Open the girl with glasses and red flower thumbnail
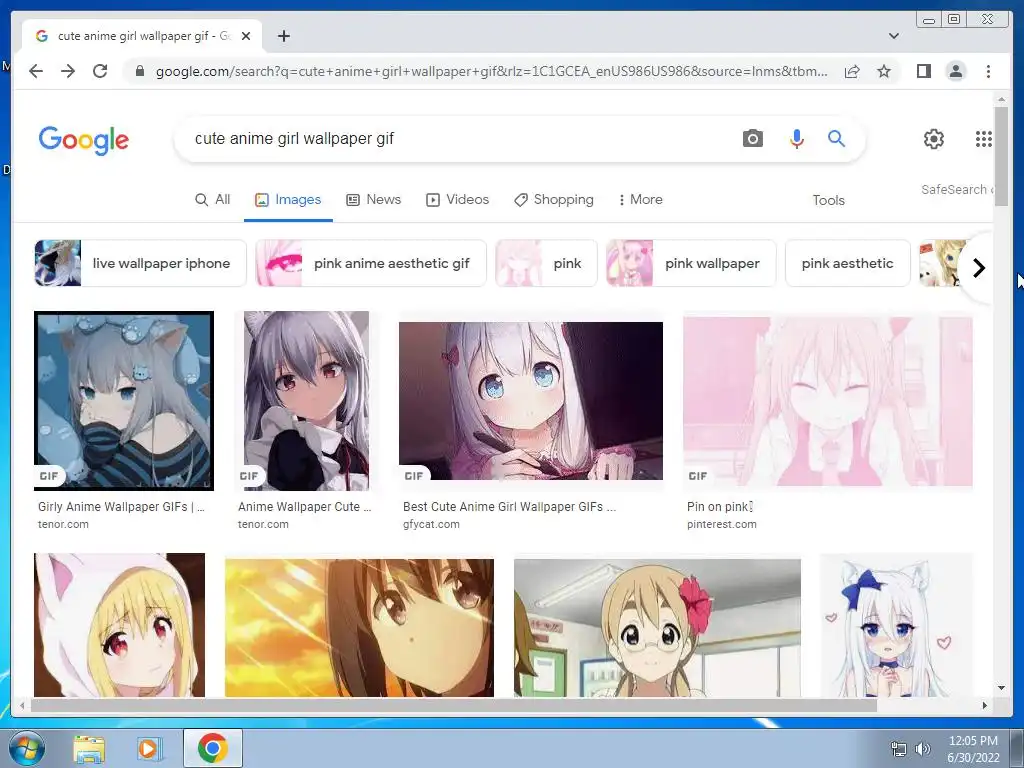Image resolution: width=1024 pixels, height=768 pixels. point(658,628)
